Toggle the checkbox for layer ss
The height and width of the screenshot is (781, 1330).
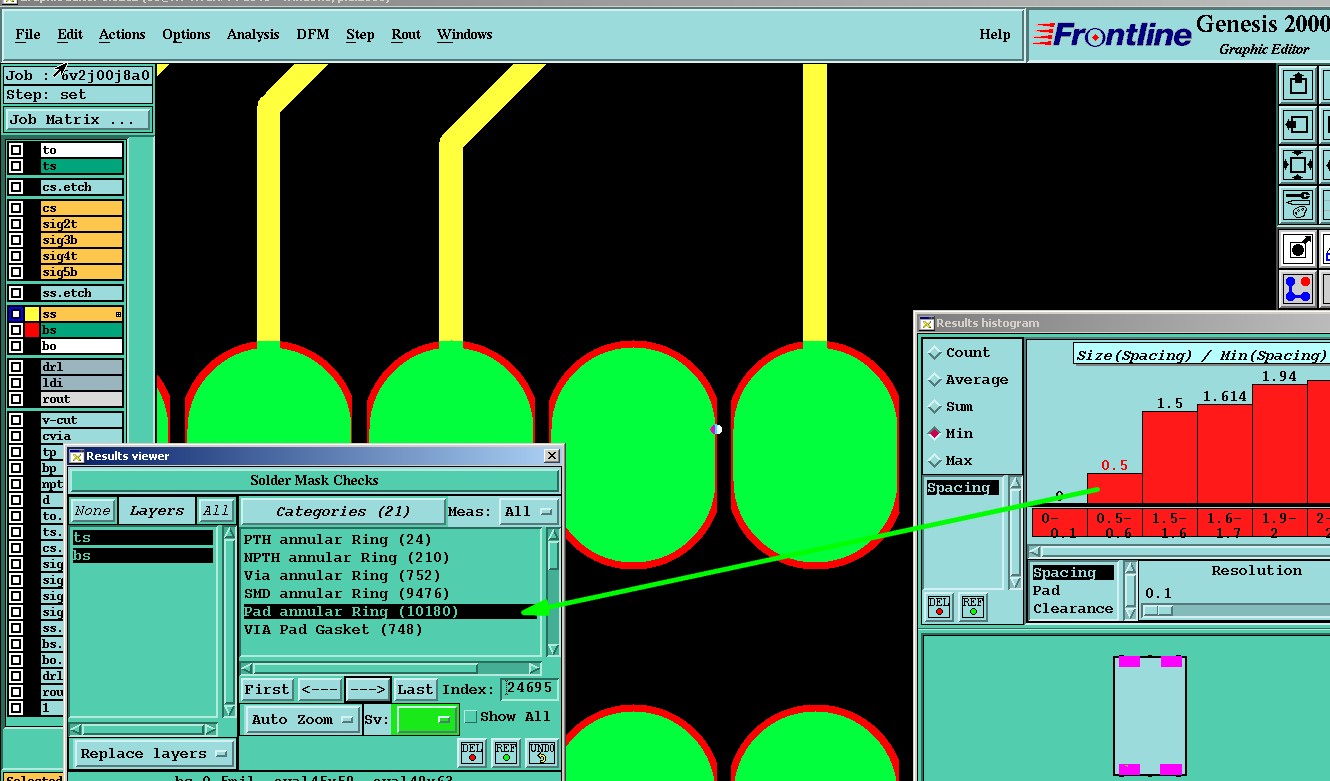point(16,314)
